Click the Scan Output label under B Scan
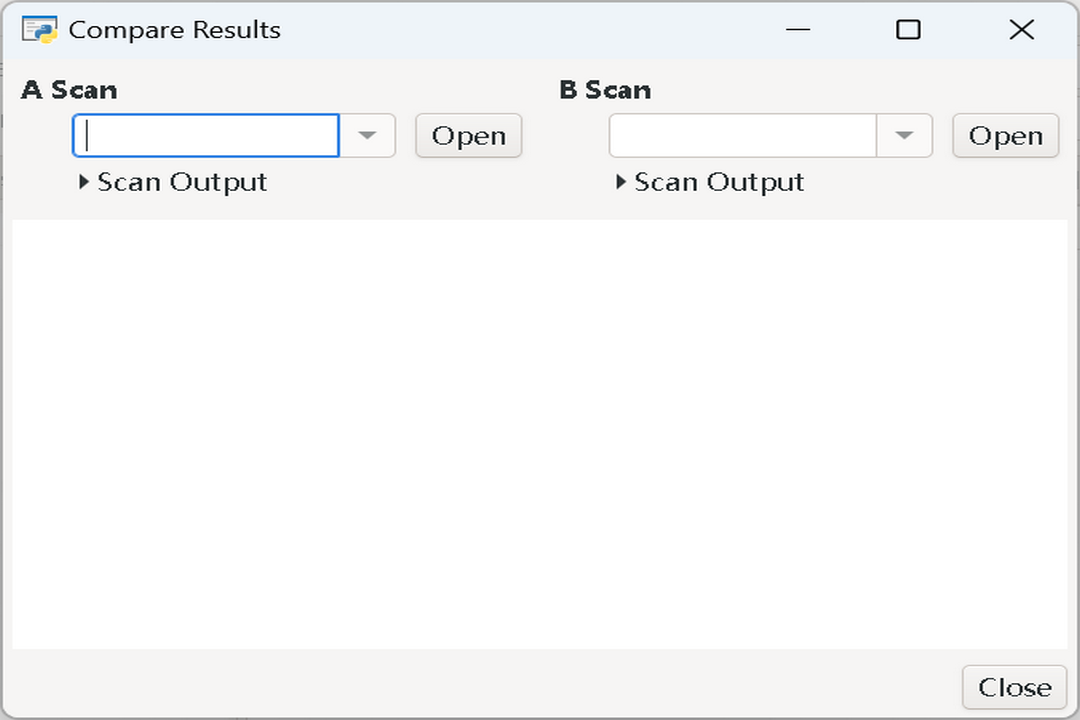 [719, 182]
